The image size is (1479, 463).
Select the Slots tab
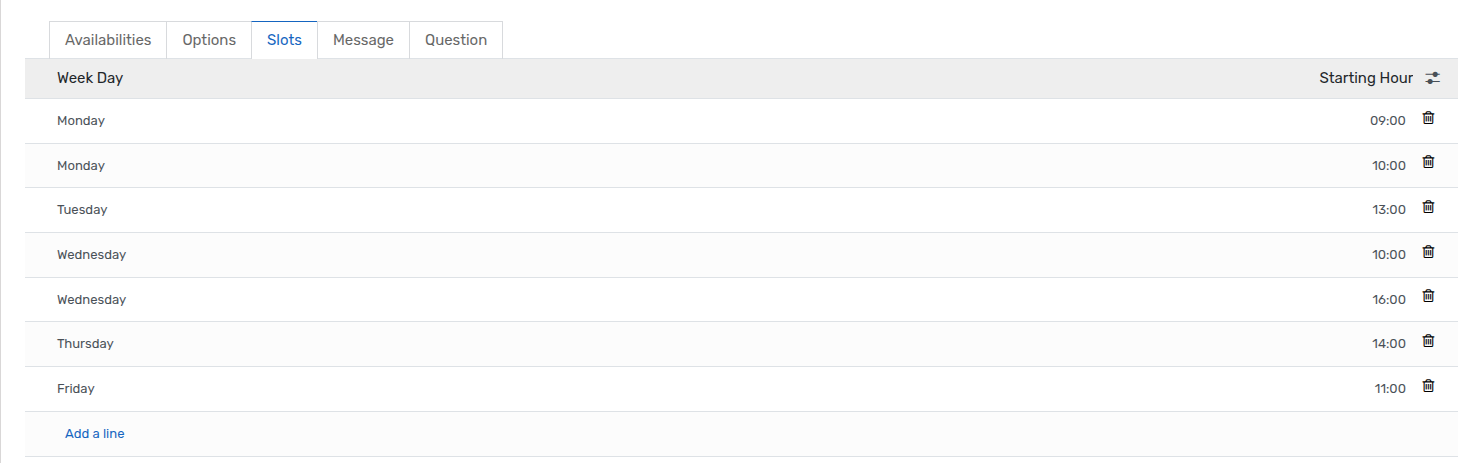point(284,40)
